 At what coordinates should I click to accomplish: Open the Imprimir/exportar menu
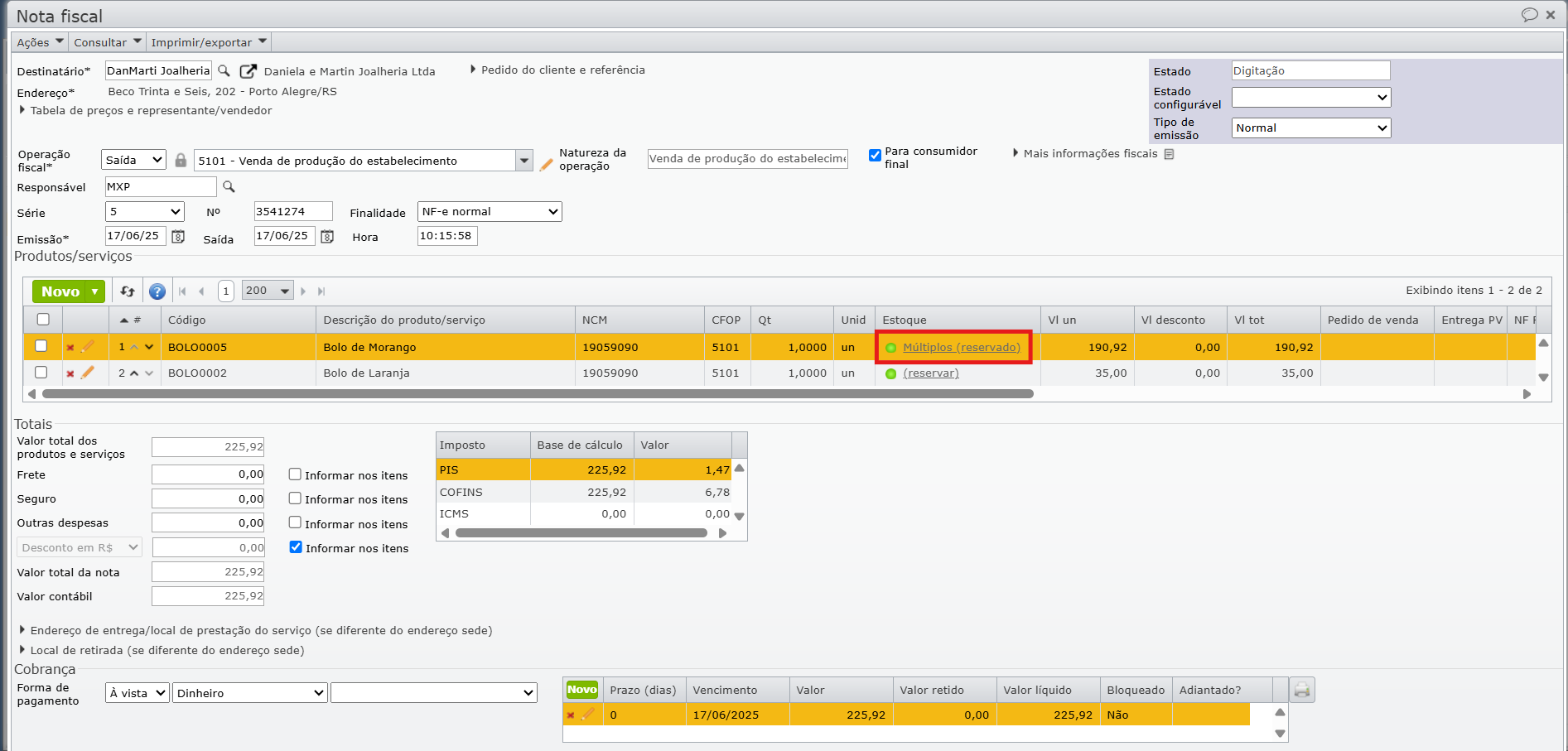pos(209,42)
